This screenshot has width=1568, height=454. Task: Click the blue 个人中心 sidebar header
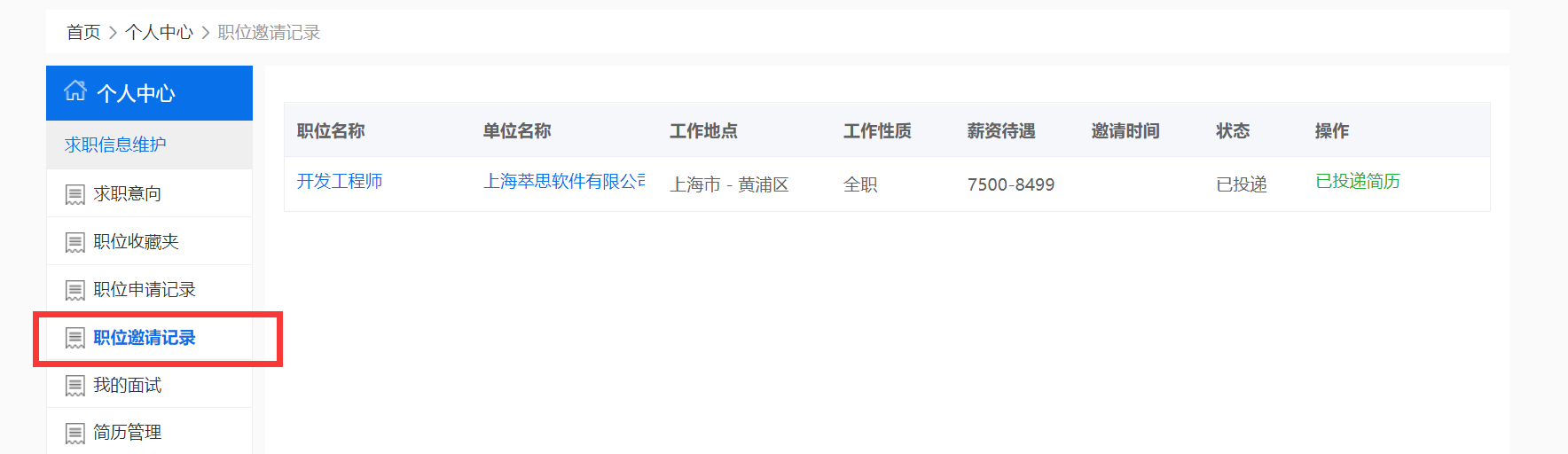pos(149,93)
